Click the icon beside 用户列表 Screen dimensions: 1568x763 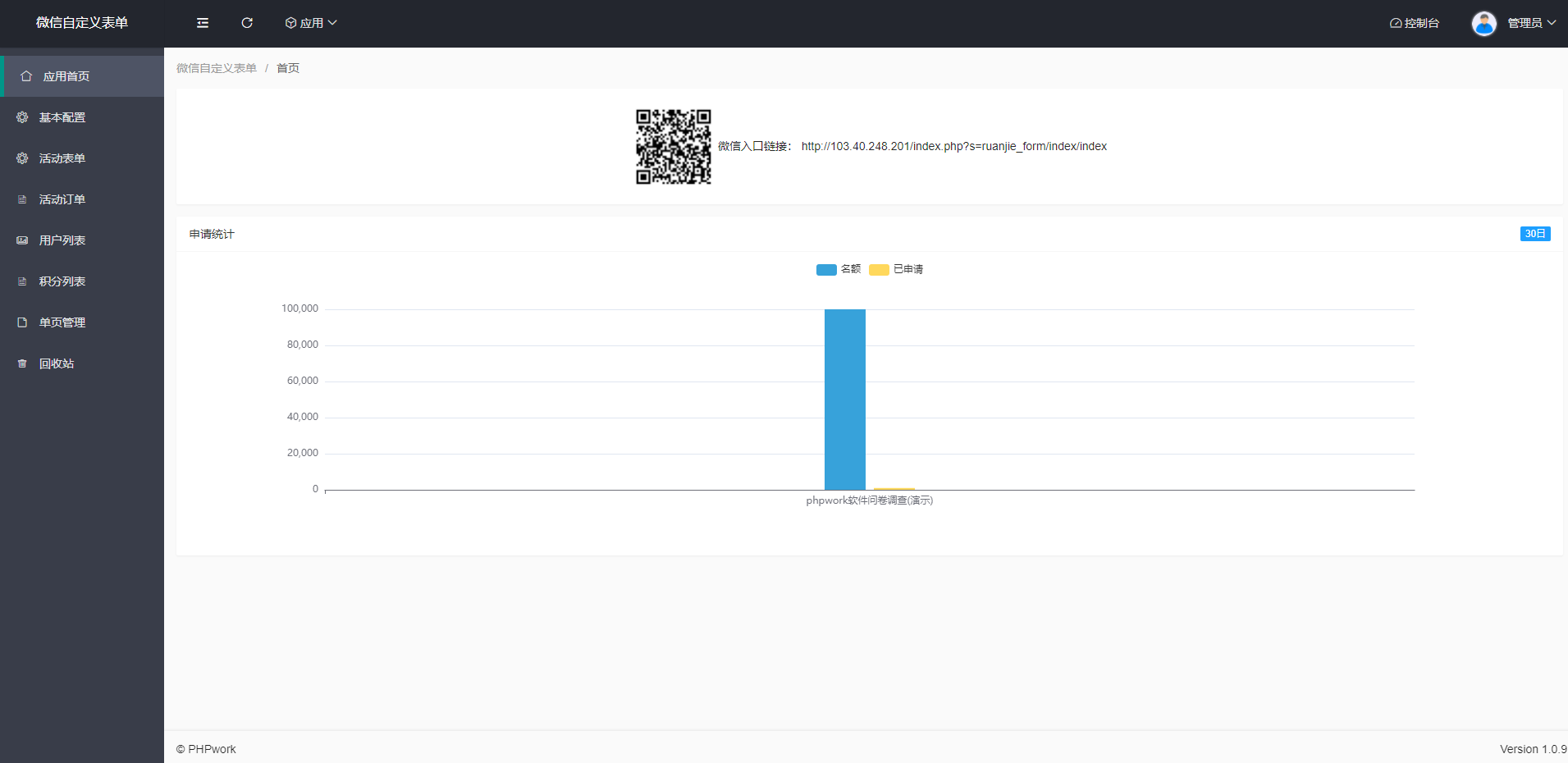(22, 240)
